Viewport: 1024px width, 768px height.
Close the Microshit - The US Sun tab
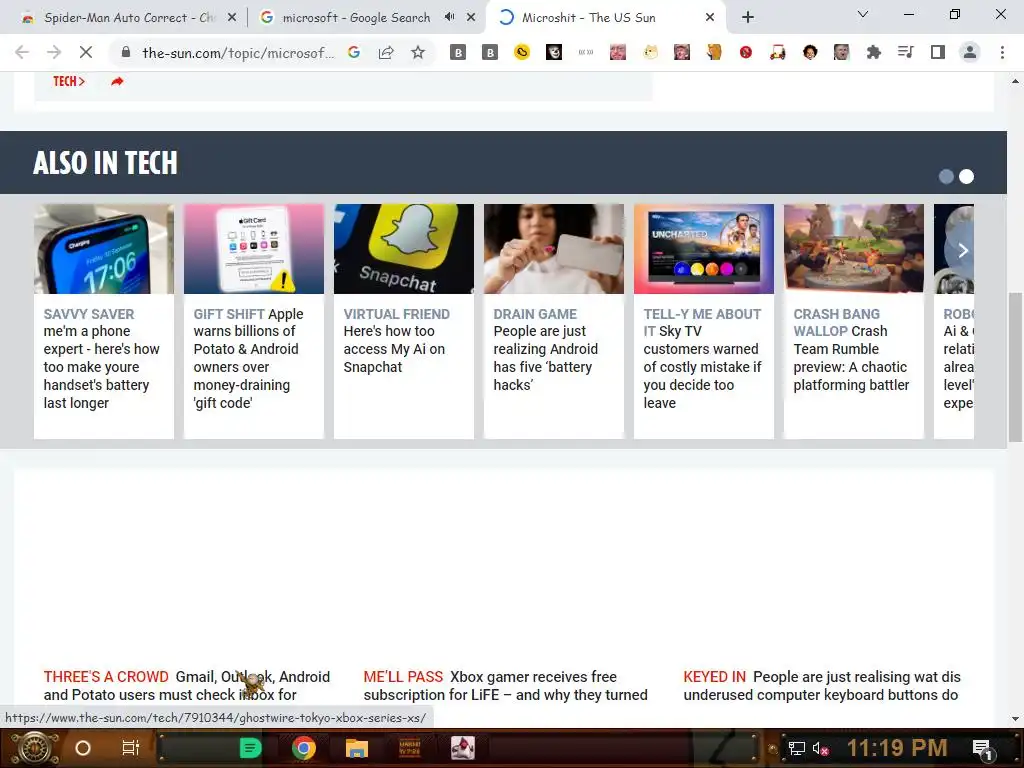coord(710,18)
